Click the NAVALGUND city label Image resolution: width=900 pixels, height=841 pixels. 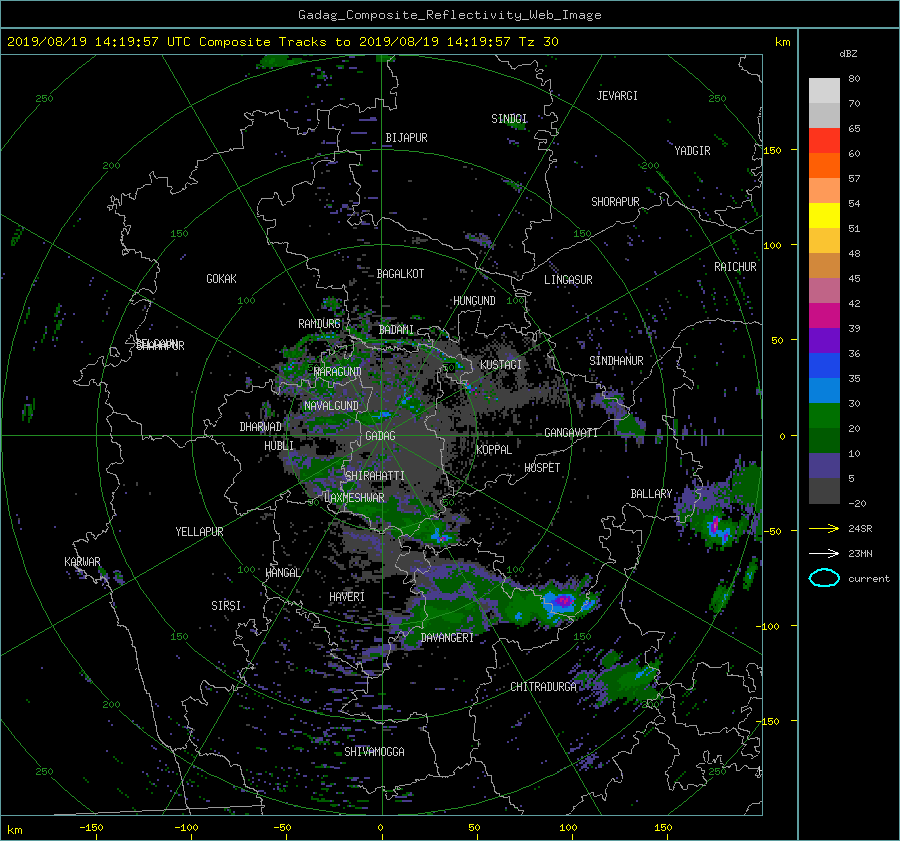point(331,406)
